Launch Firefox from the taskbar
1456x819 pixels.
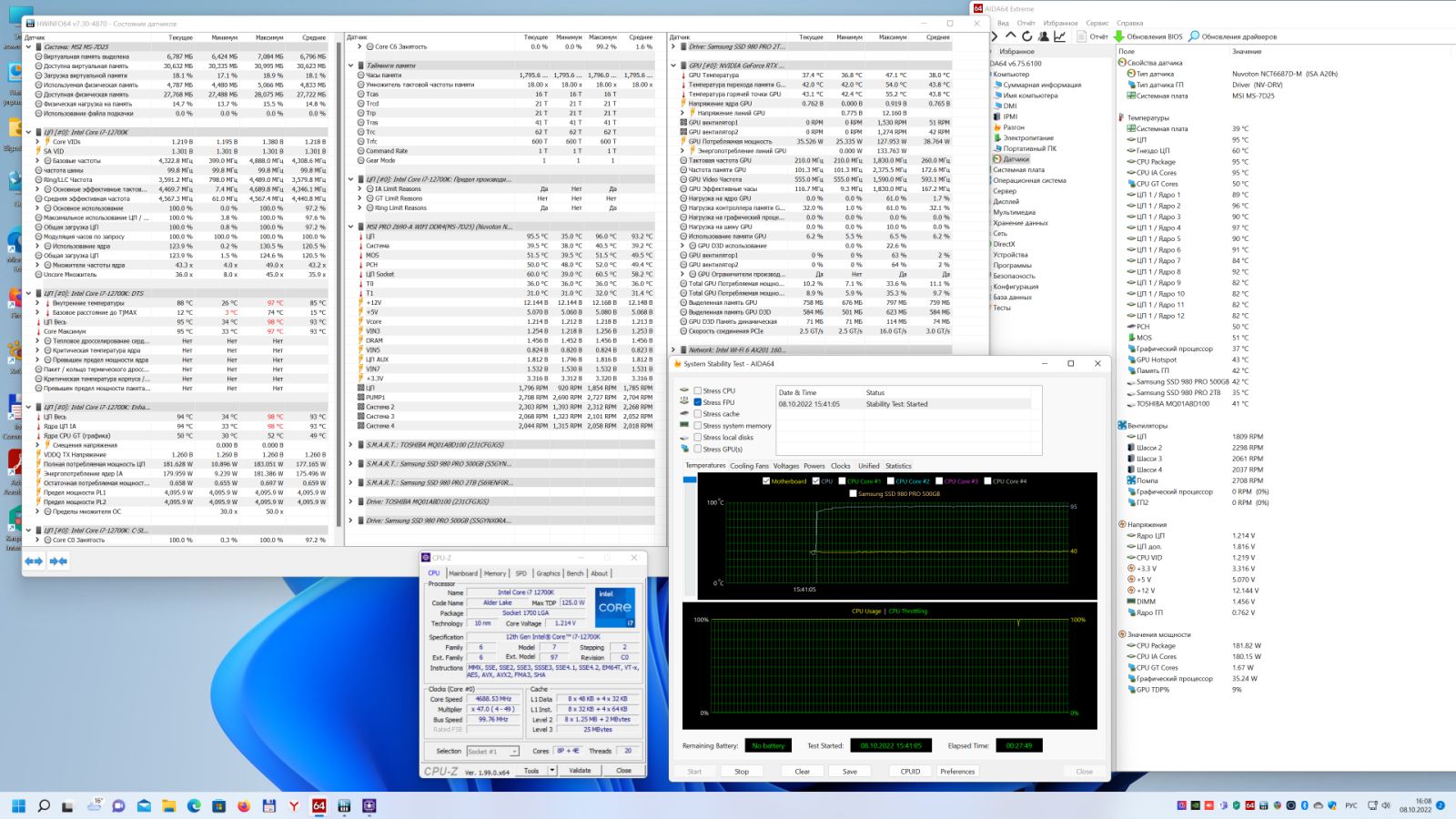tap(244, 806)
